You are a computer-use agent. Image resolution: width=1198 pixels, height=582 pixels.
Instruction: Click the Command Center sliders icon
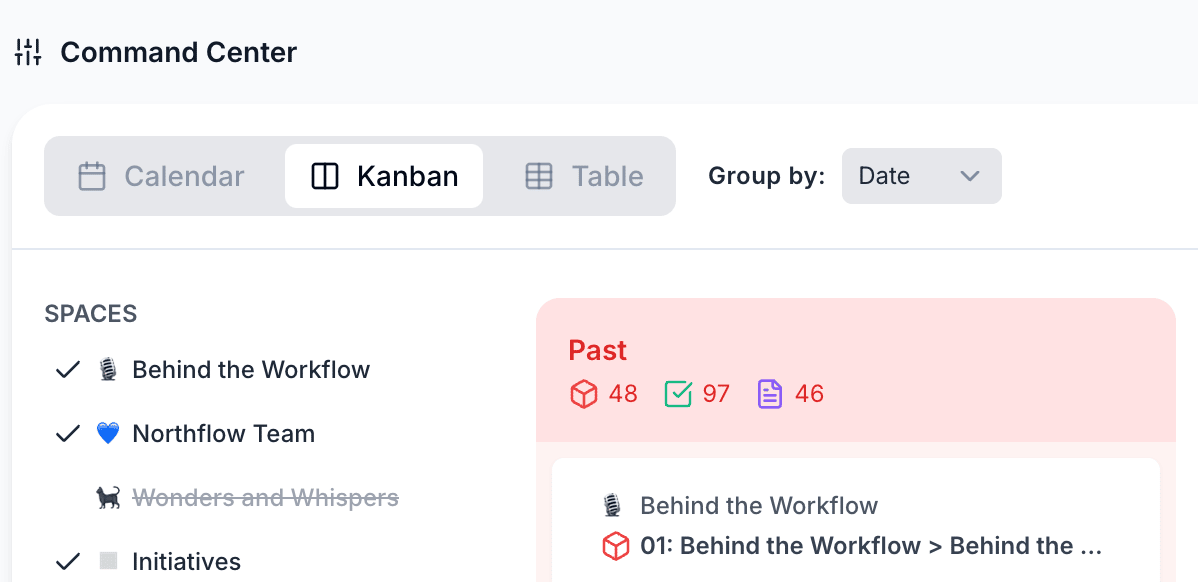[x=28, y=53]
